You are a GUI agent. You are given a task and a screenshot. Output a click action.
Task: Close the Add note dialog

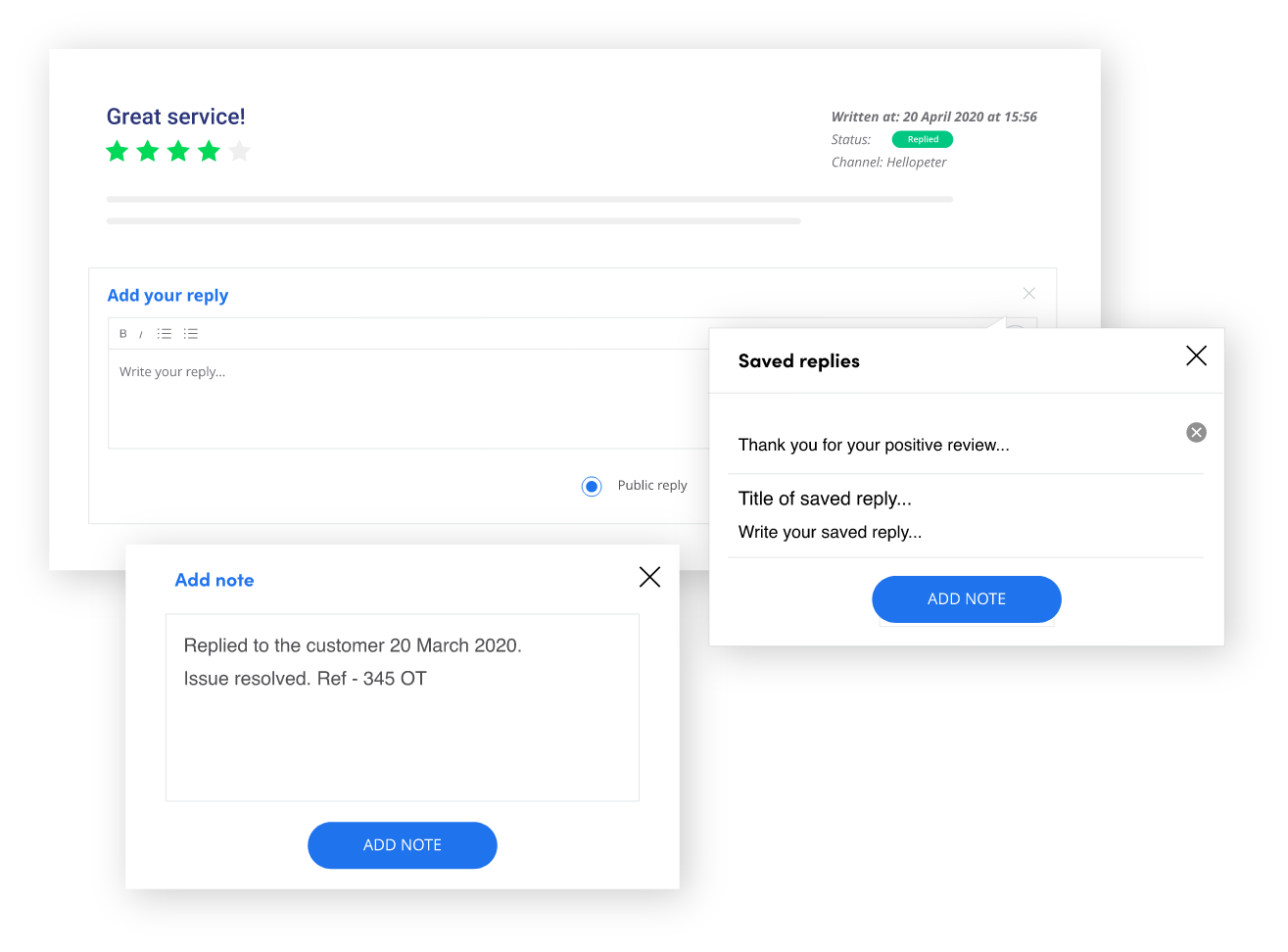tap(649, 577)
